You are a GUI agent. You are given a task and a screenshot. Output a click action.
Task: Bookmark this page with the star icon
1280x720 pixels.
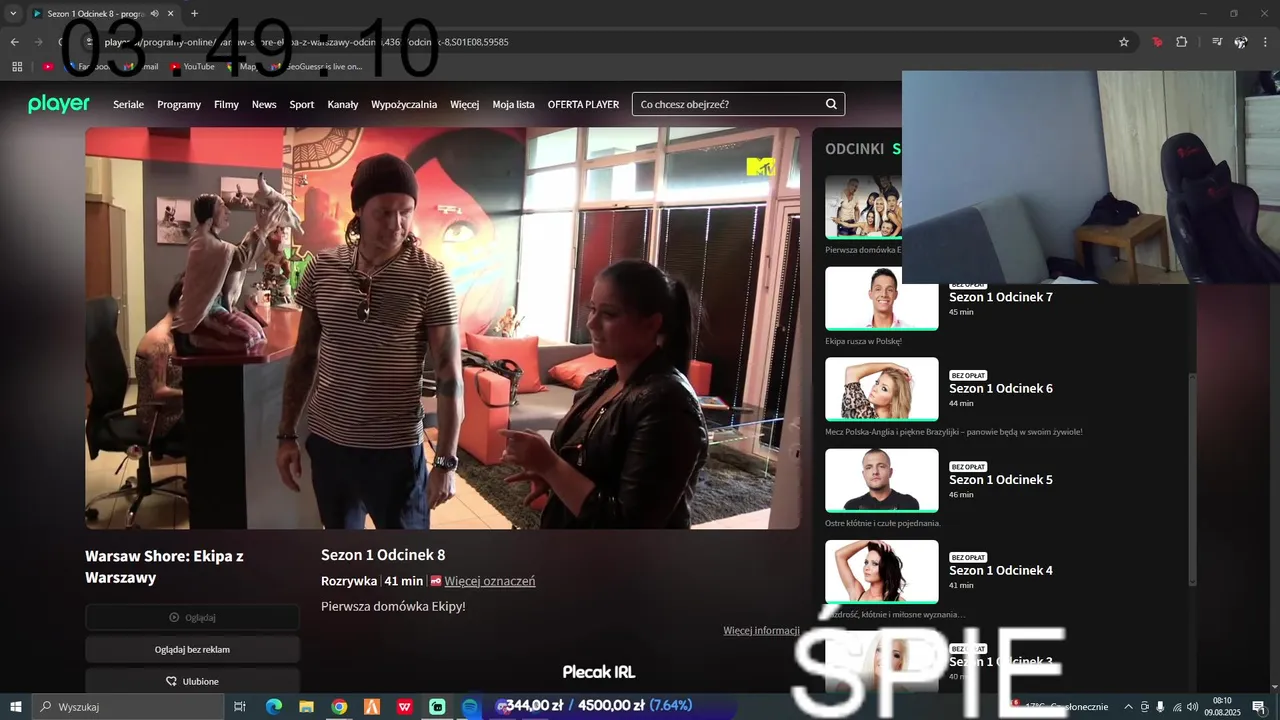[x=1124, y=42]
